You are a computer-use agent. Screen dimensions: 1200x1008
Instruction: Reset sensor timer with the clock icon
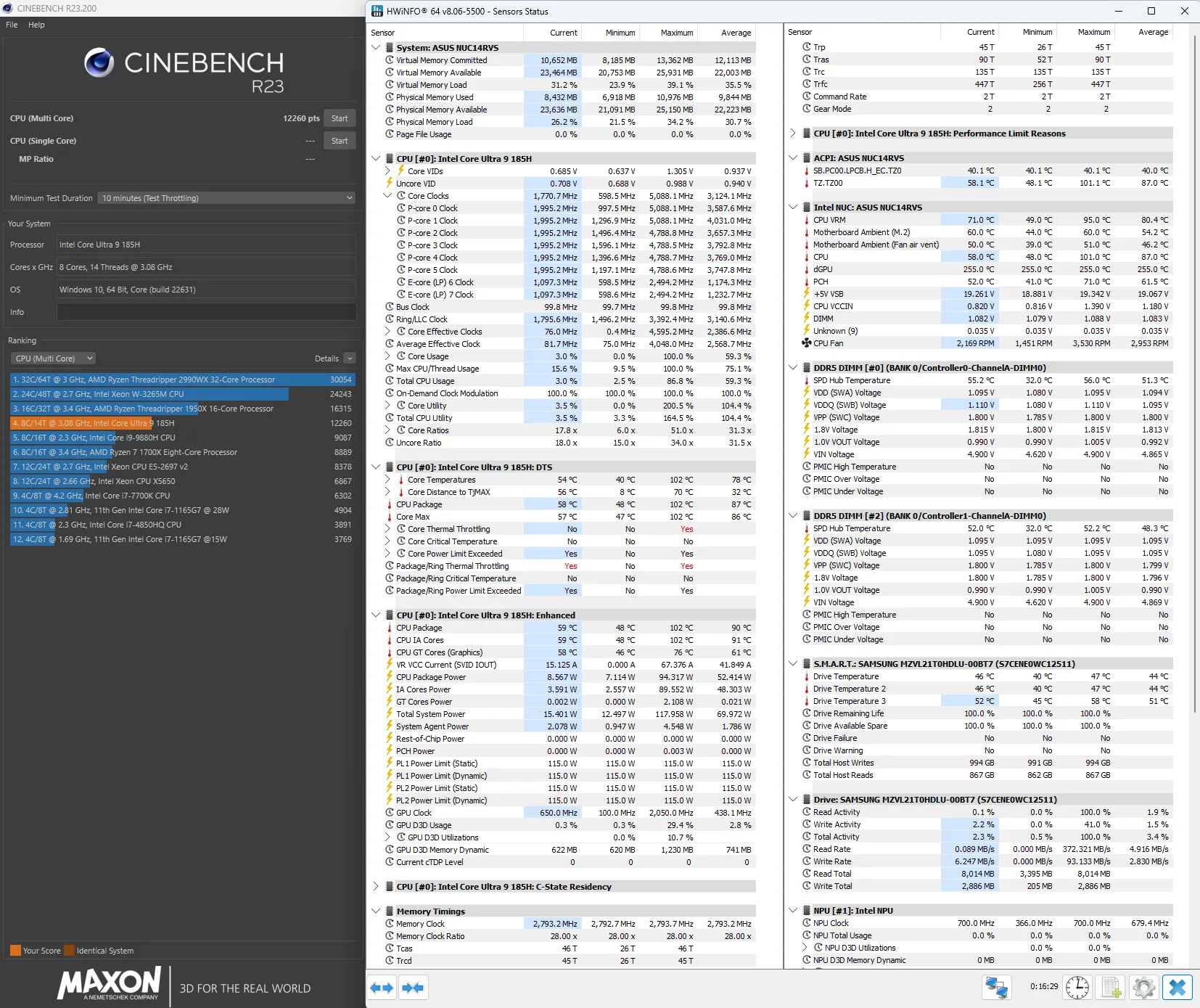[x=1077, y=988]
